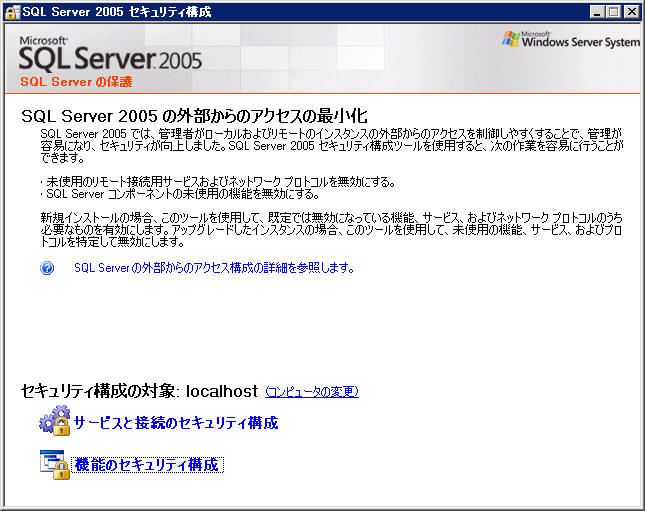Click heading 'SQL Server 2005 の外部からのアクセスの最小化'
645x511 pixels.
tap(194, 116)
